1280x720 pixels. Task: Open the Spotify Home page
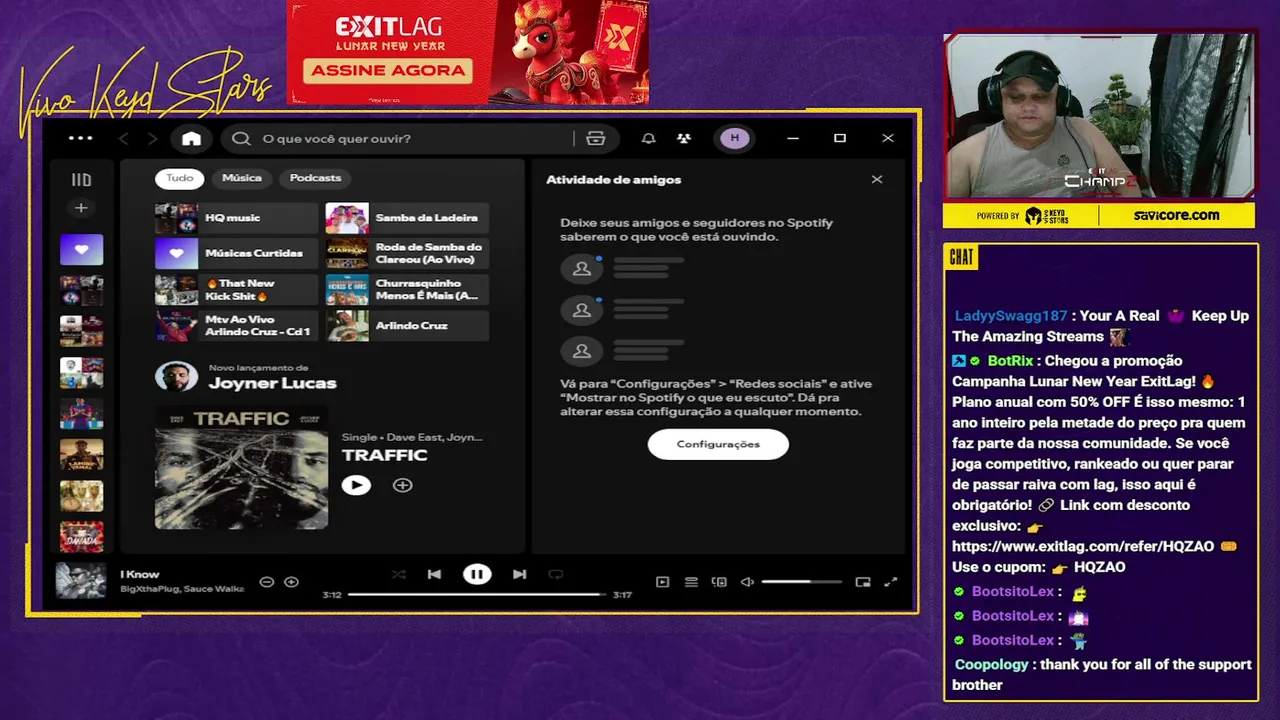(x=191, y=138)
